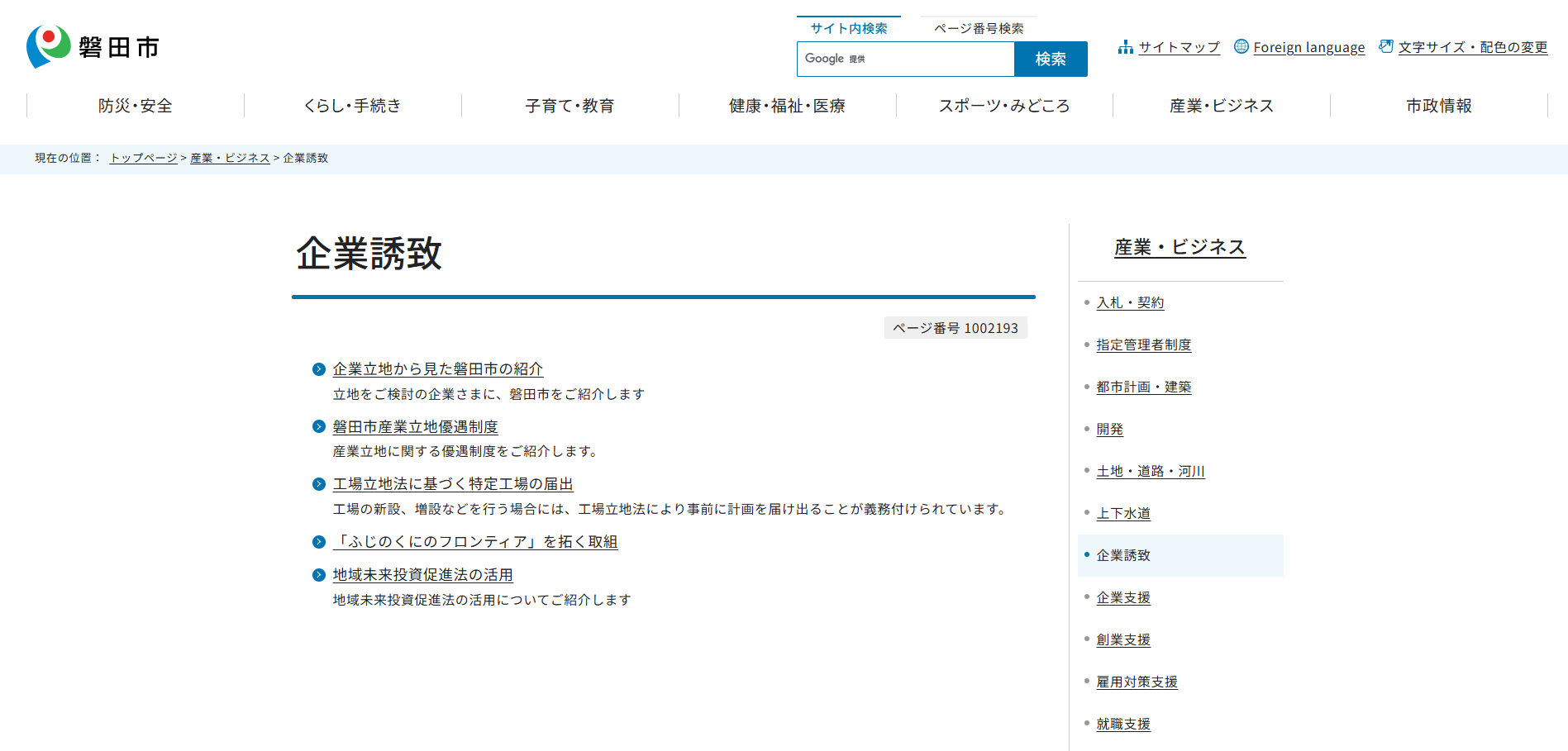1568x751 pixels.
Task: Open 企業立地から見た磐田市の紹介 link
Action: coord(438,369)
